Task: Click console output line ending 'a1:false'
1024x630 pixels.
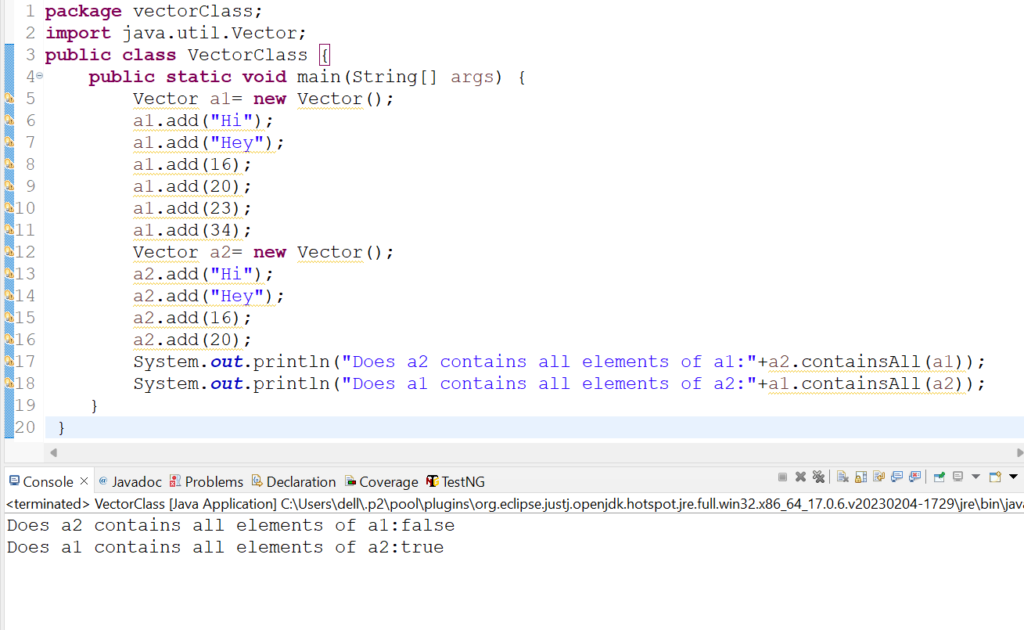Action: click(231, 526)
